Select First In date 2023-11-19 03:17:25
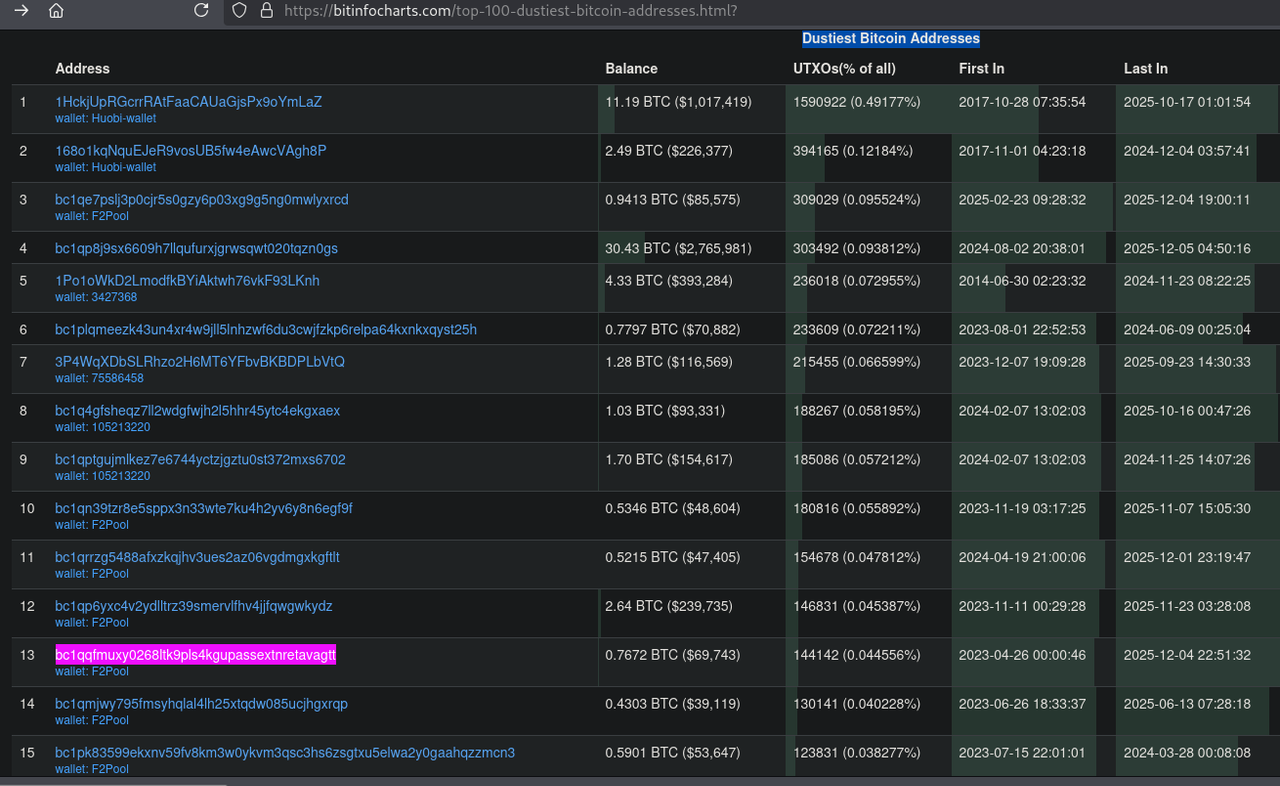Screen dimensions: 1280x786 (x=1022, y=509)
